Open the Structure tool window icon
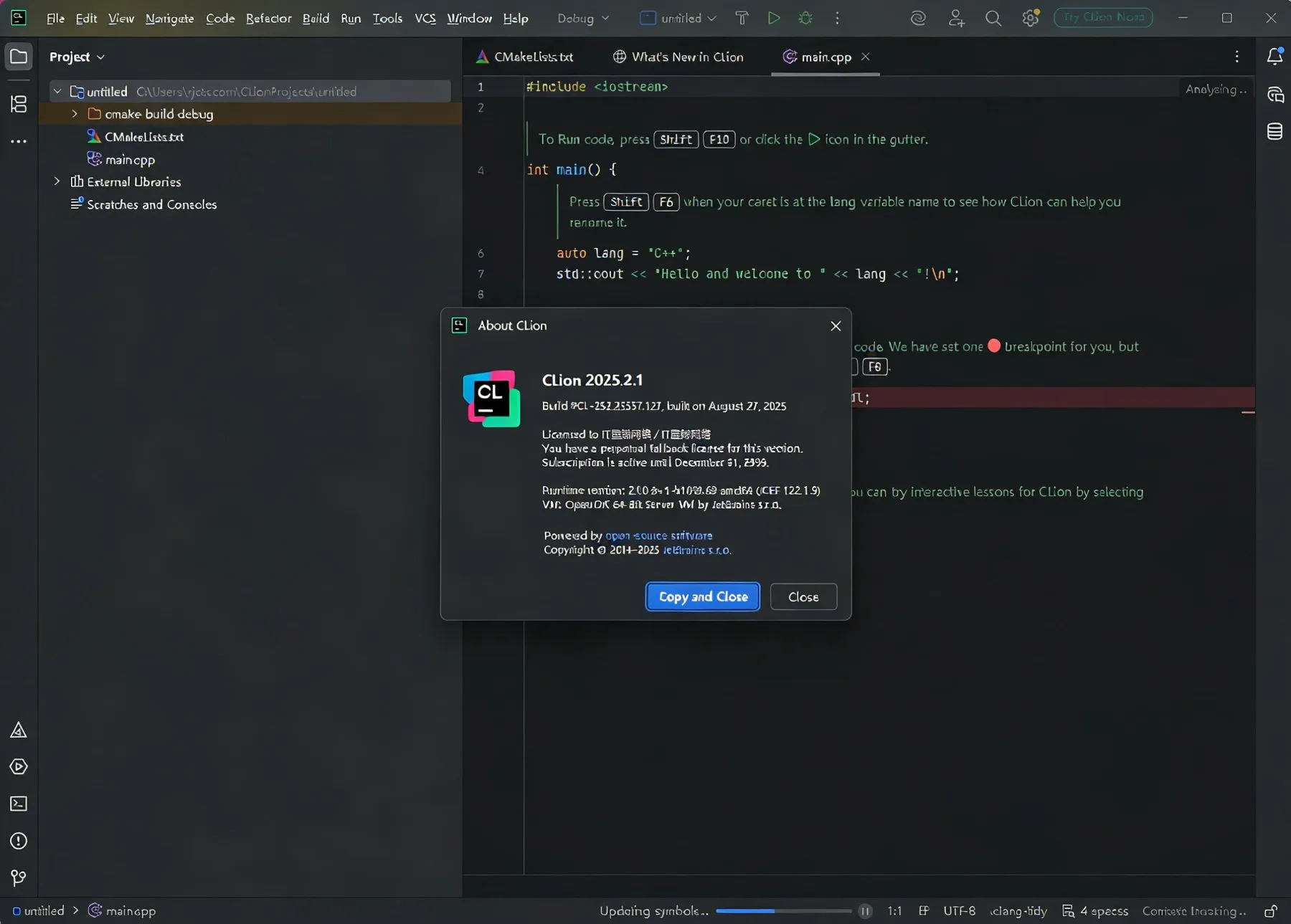 (x=19, y=104)
